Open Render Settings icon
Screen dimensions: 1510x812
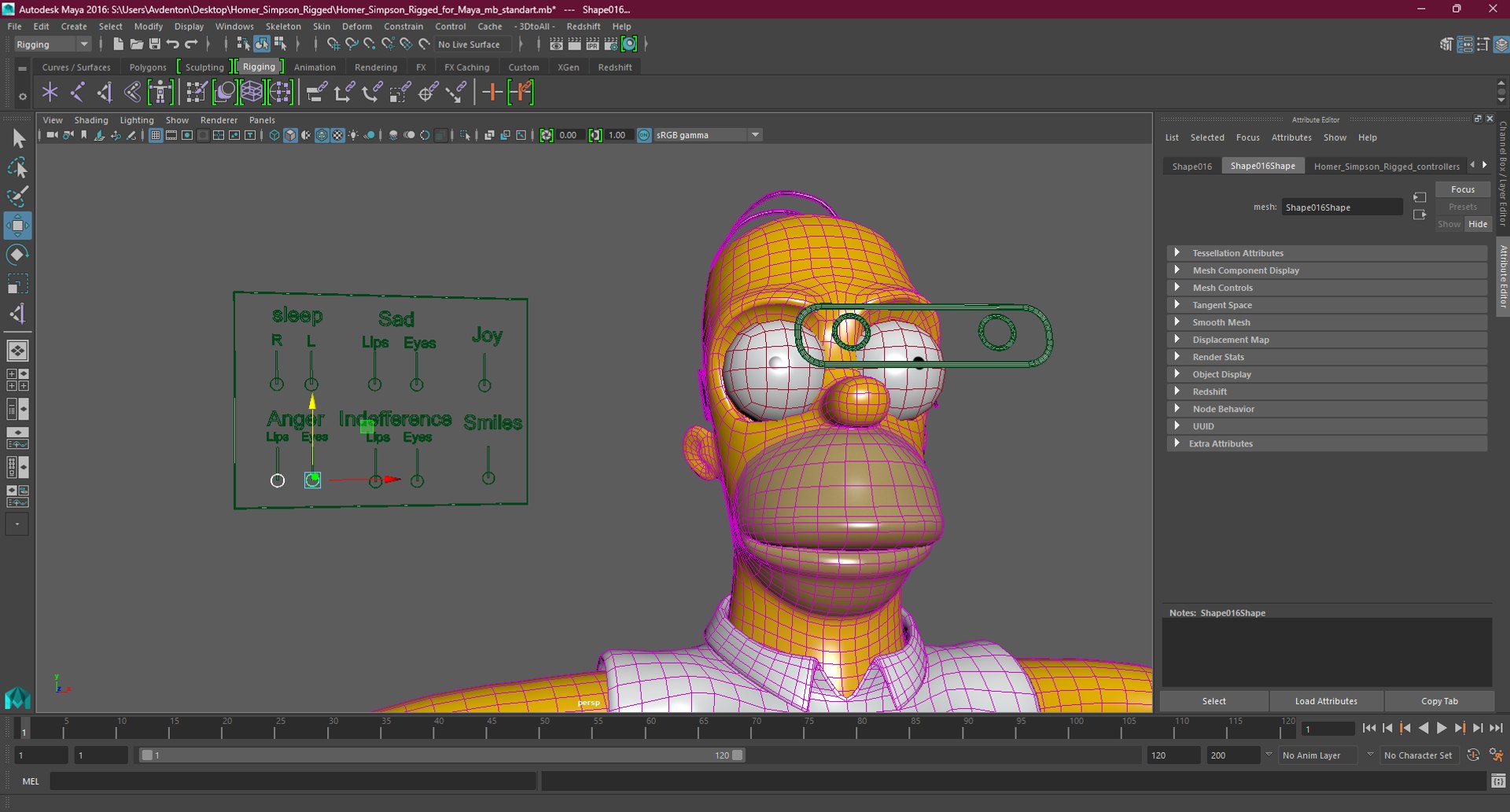(610, 45)
